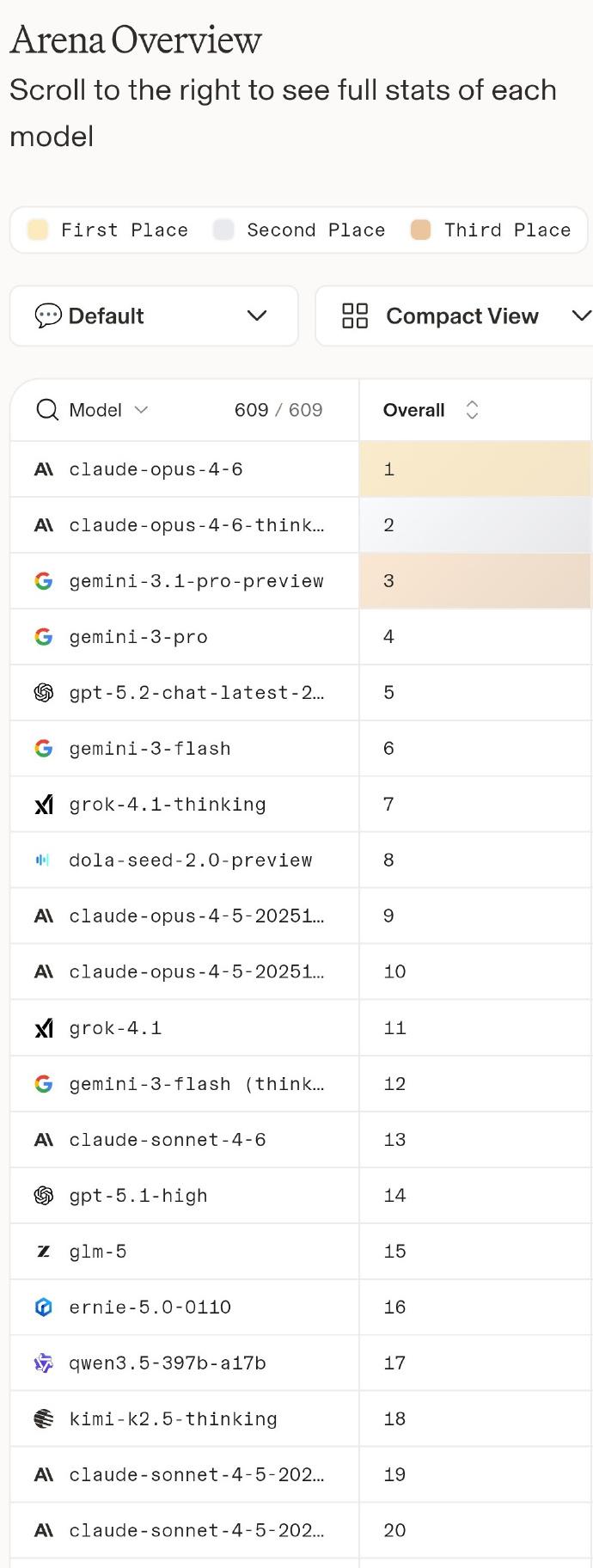Image resolution: width=593 pixels, height=1568 pixels.
Task: Click the Anthropic logo next to claude-opus-4-6
Action: [44, 469]
